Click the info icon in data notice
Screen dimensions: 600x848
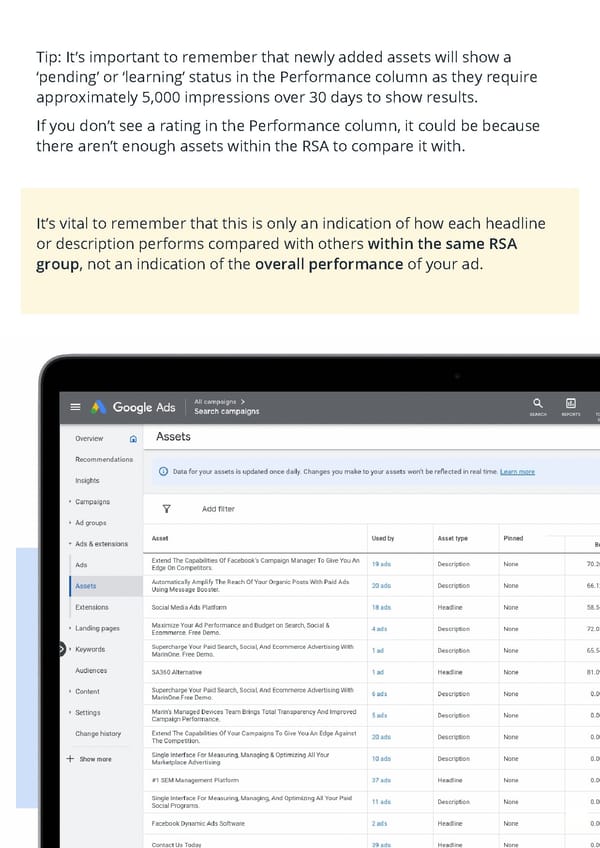pyautogui.click(x=163, y=471)
